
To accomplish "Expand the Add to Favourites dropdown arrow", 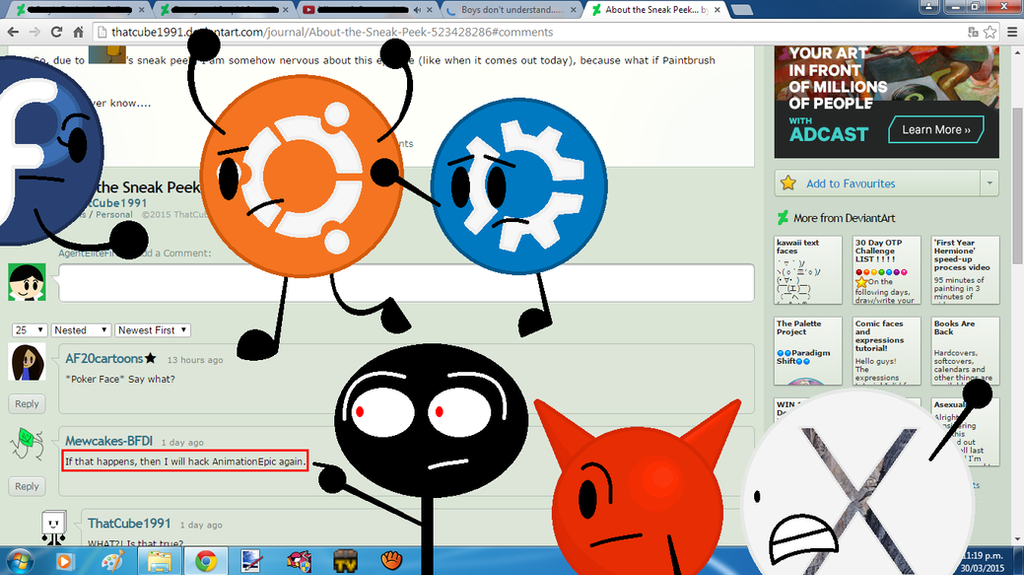I will pyautogui.click(x=989, y=184).
